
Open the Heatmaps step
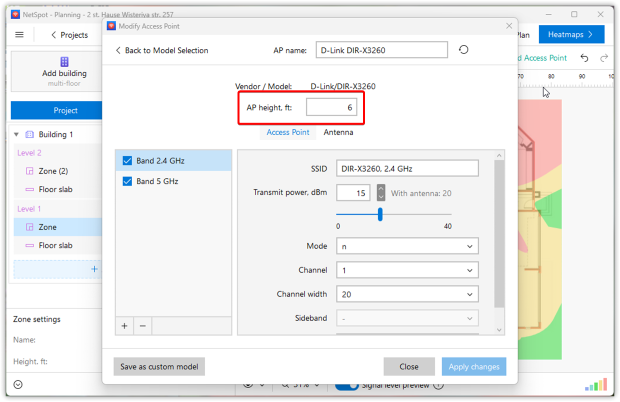tap(571, 34)
